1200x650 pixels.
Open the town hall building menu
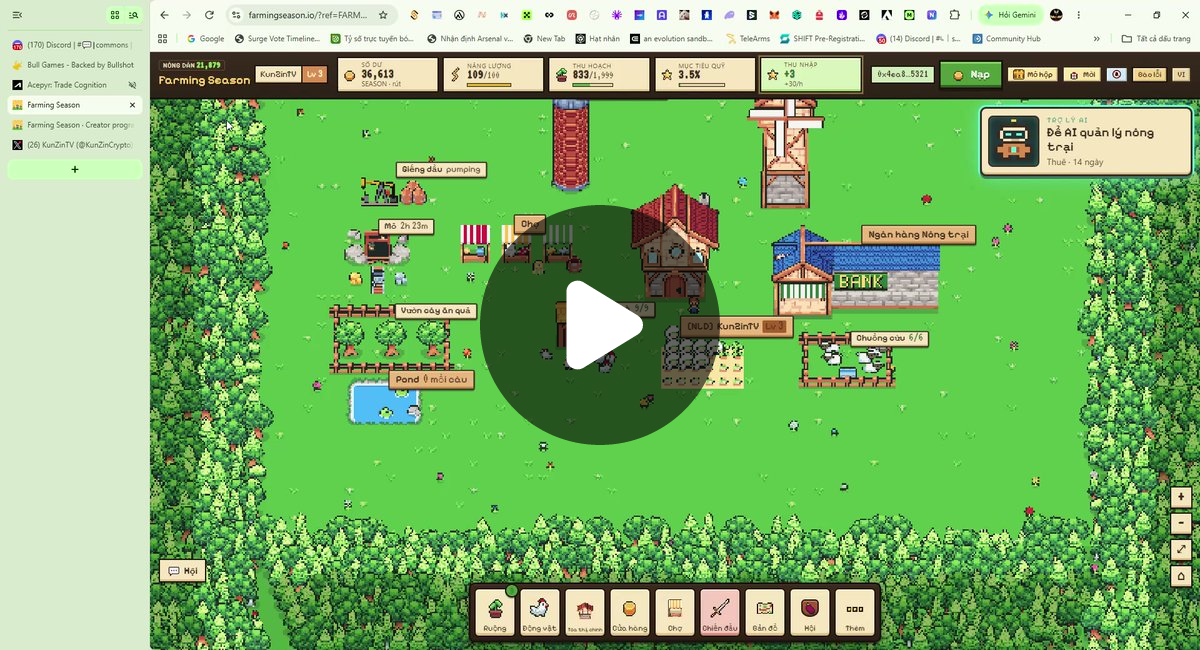585,612
